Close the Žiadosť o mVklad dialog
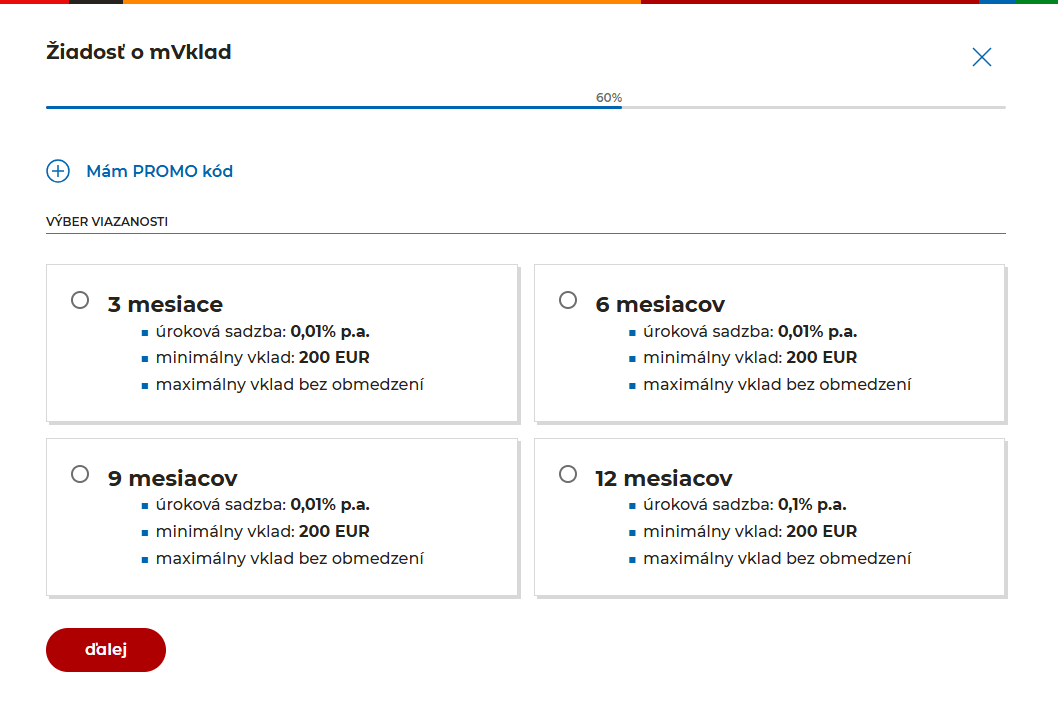Image resolution: width=1058 pixels, height=718 pixels. point(982,57)
